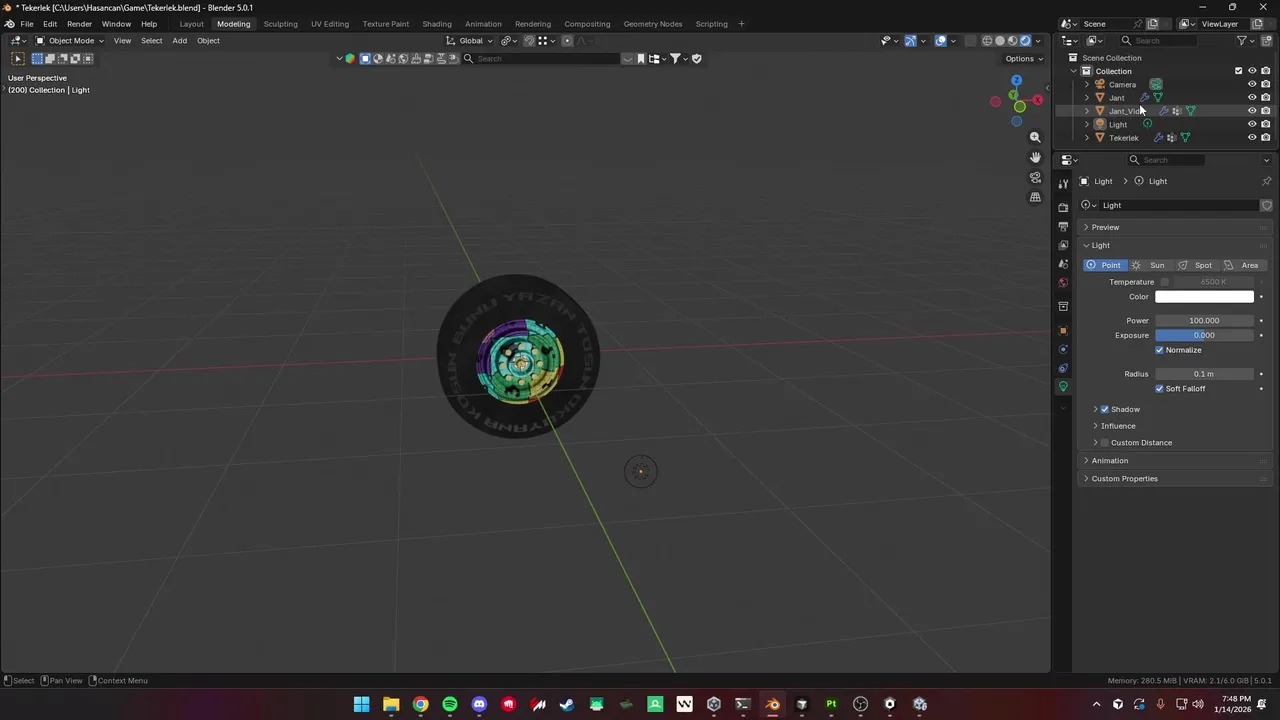
Task: Click the X axis on navigation gizmo
Action: tap(1037, 100)
